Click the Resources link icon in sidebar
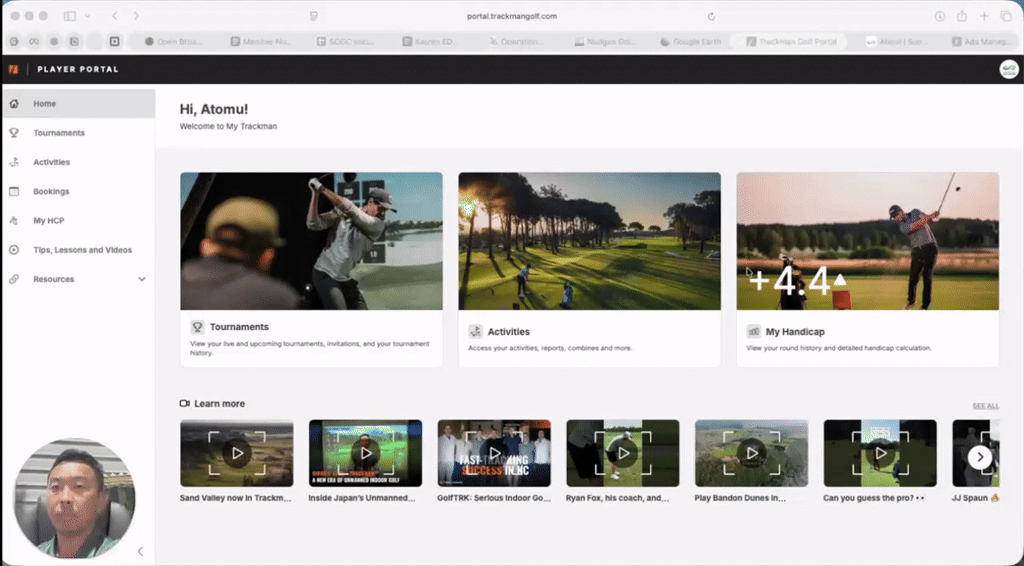 click(14, 279)
